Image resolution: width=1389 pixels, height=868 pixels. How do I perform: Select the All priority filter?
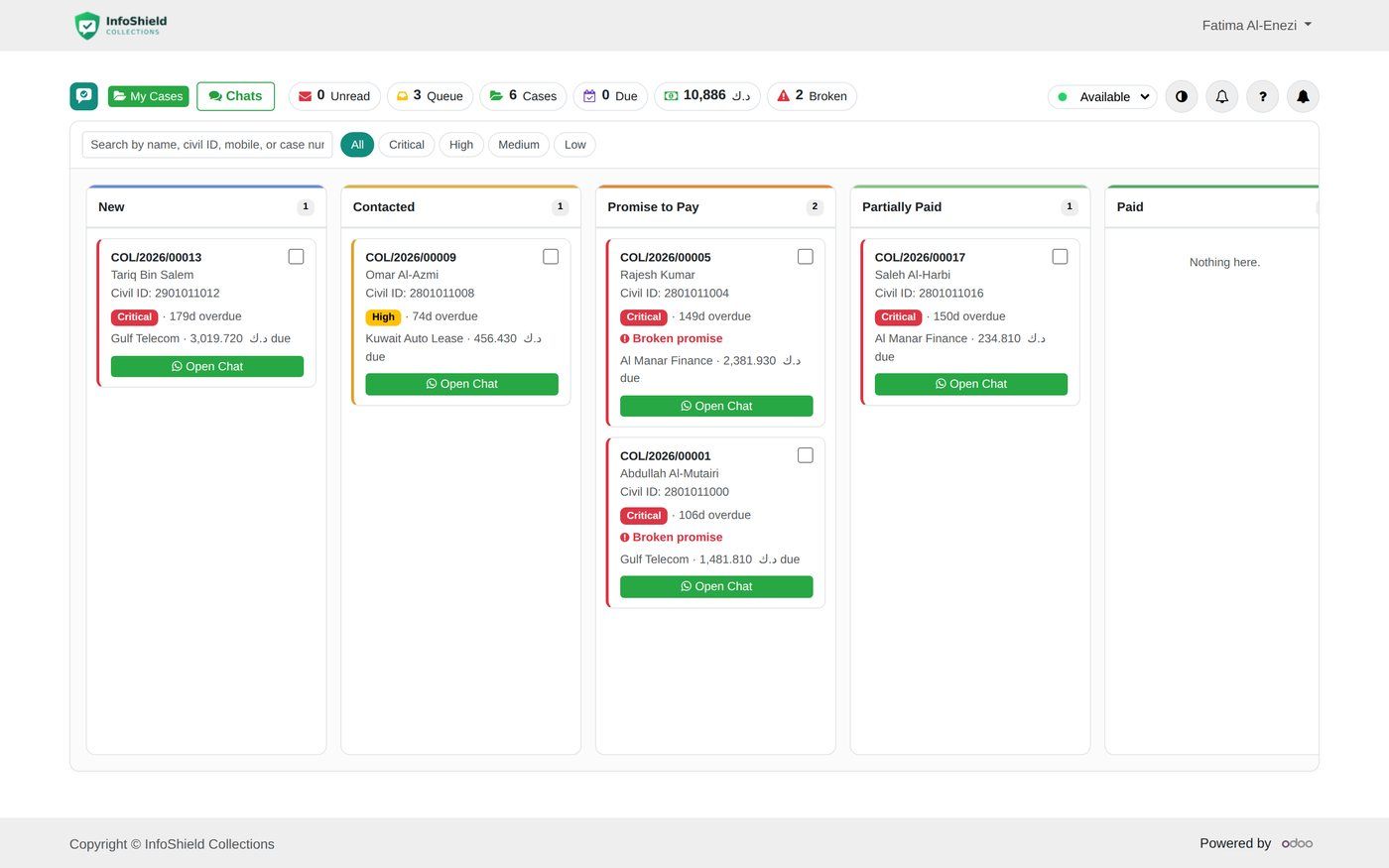pyautogui.click(x=357, y=145)
